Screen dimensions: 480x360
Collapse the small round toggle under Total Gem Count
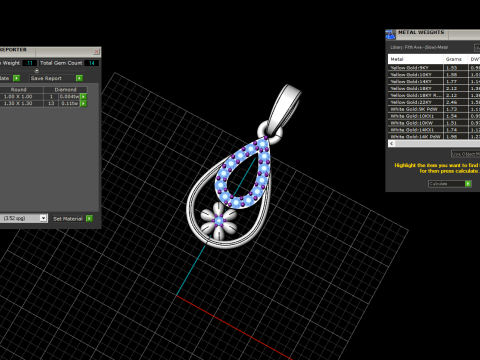point(37,71)
